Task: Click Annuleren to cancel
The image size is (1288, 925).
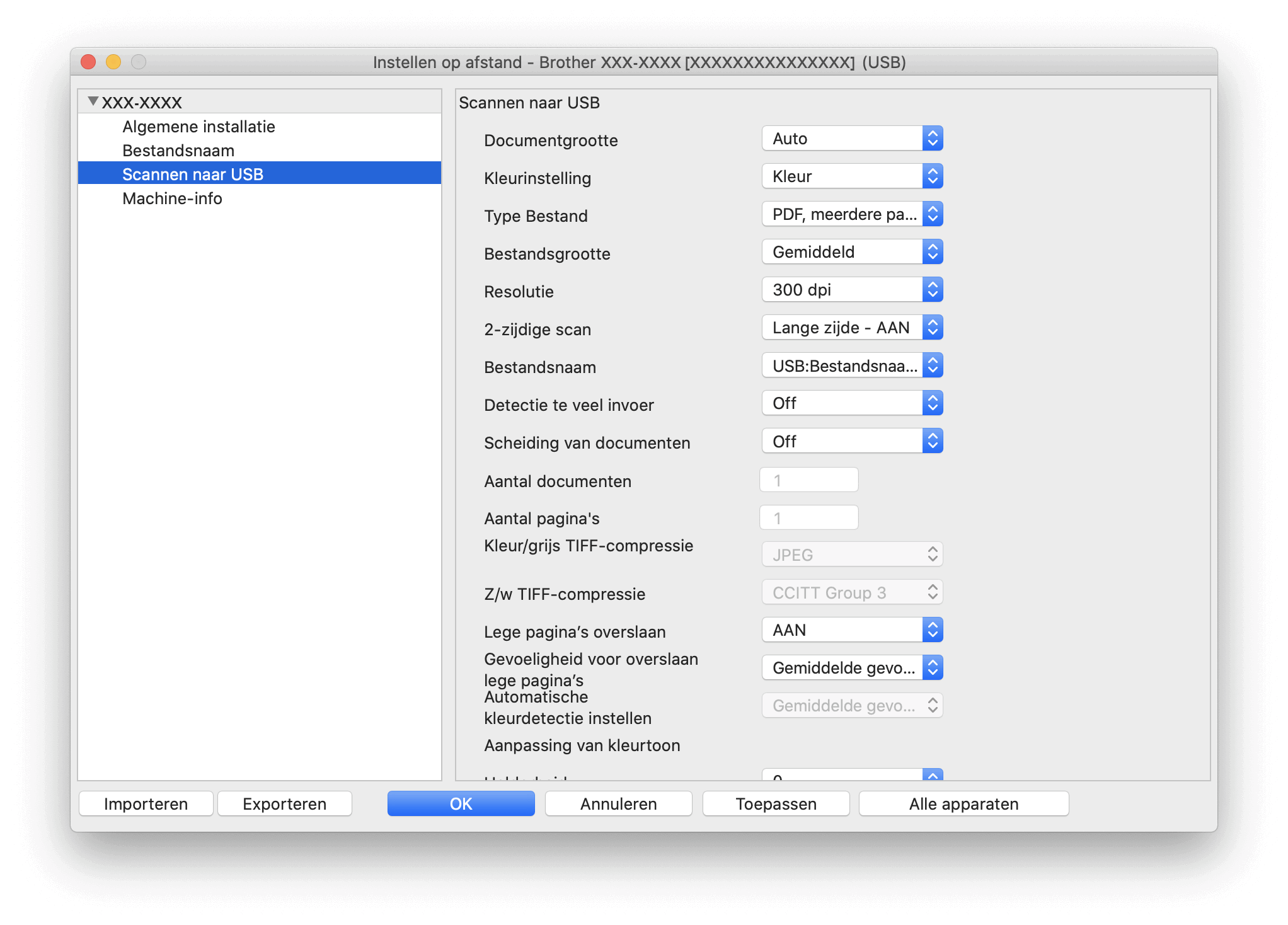Action: [619, 804]
